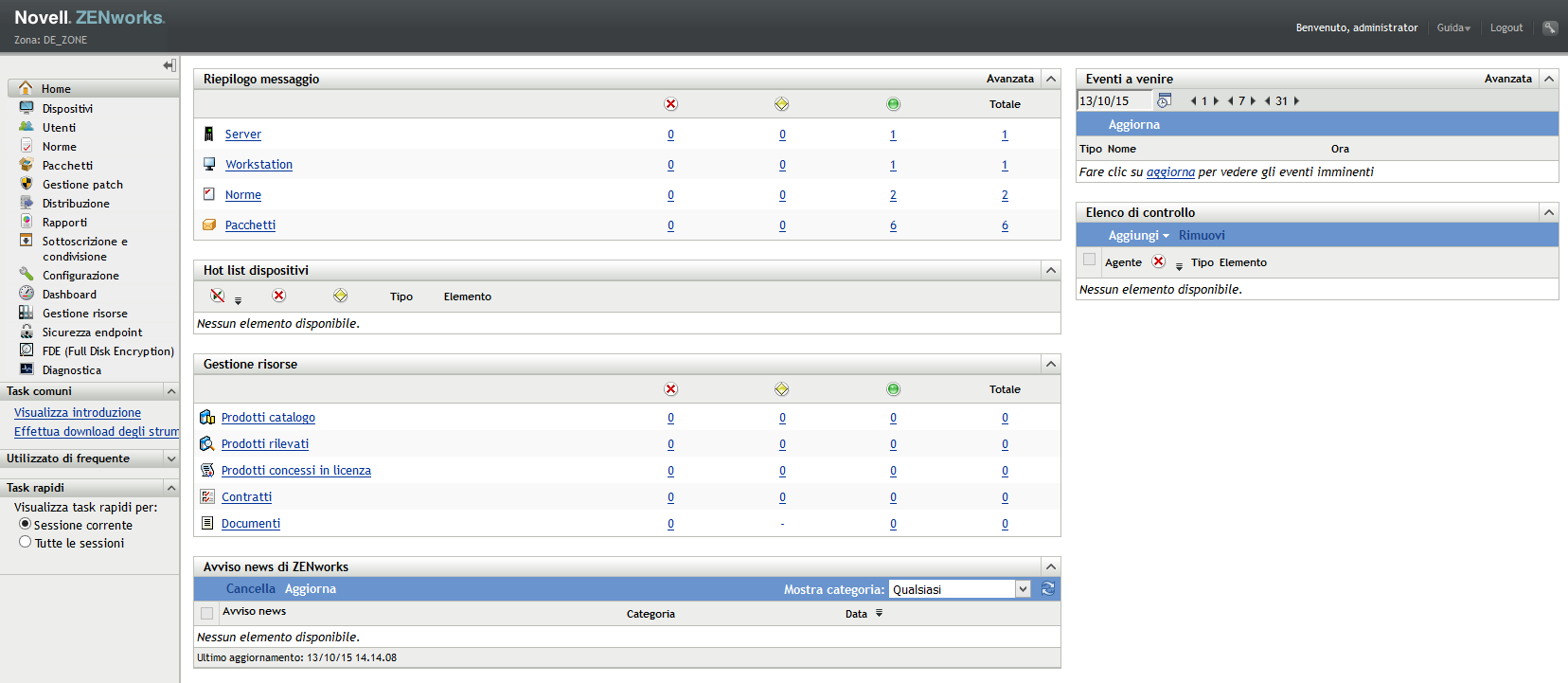Click yellow warning icon in Riepilogo messaggio header
This screenshot has height=683, width=1568.
tap(781, 104)
